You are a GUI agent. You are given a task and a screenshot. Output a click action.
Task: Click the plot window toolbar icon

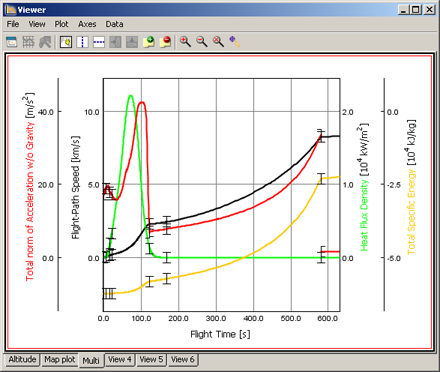click(12, 42)
